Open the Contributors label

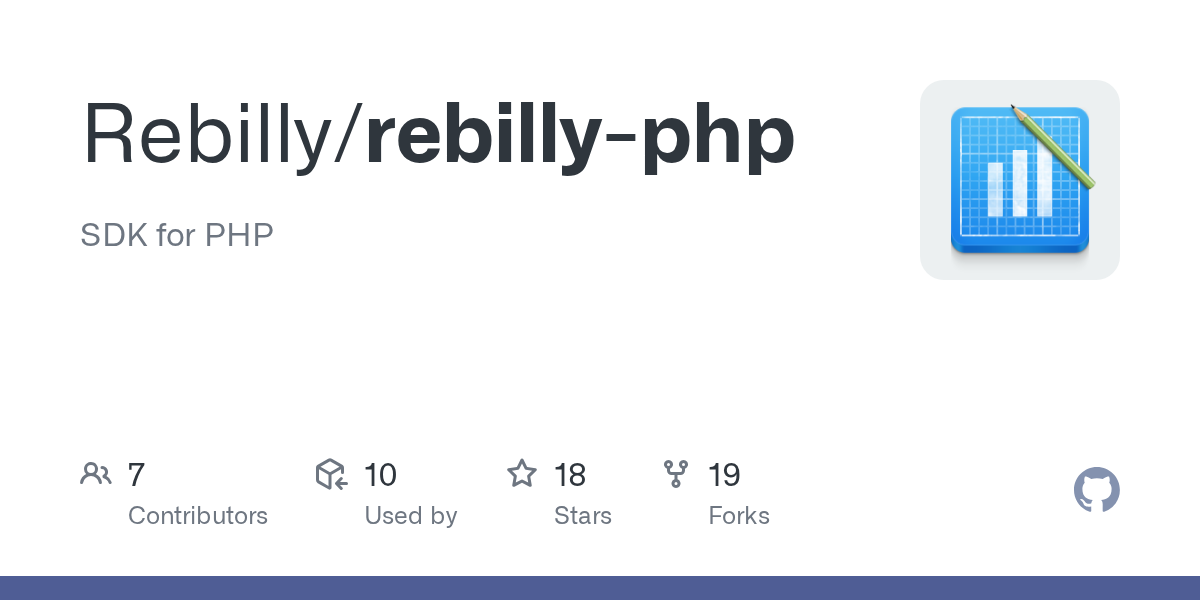pyautogui.click(x=198, y=516)
